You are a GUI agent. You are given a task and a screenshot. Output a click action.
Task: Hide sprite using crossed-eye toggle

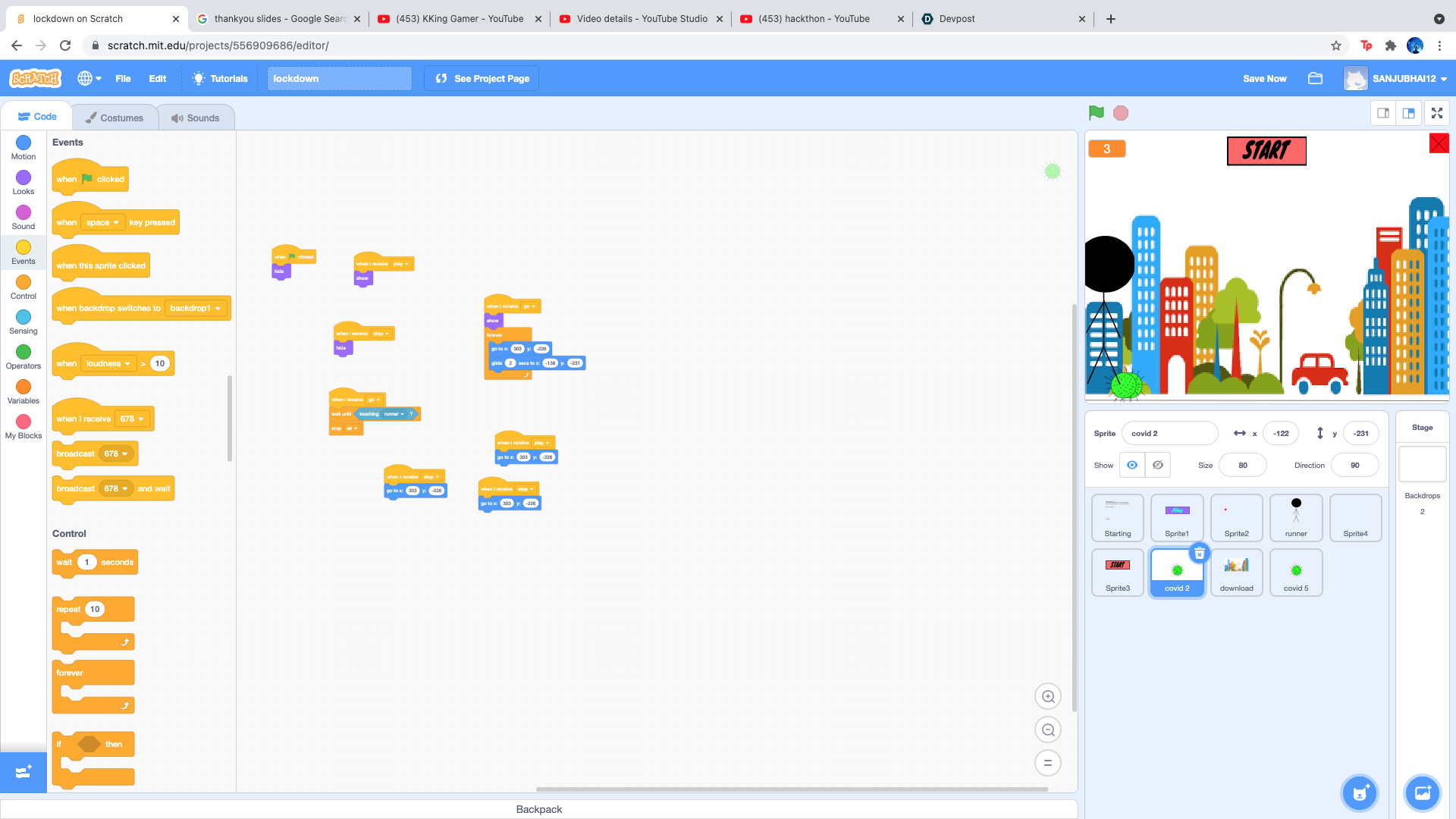[1158, 465]
